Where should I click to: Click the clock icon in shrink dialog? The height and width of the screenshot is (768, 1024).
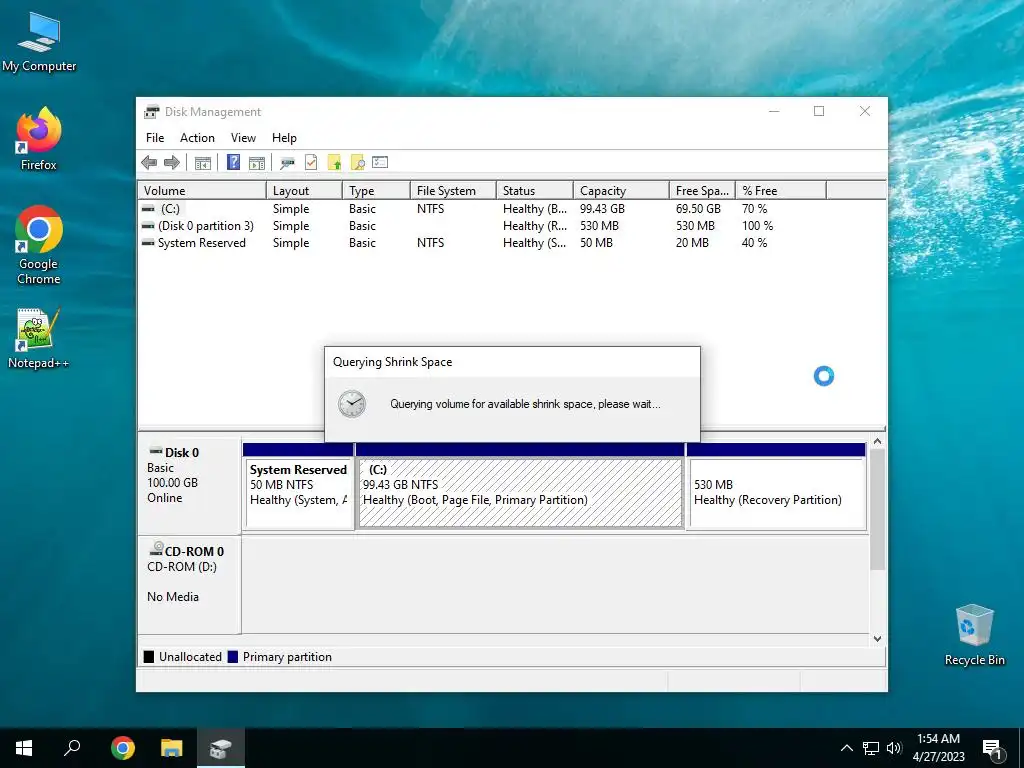click(352, 404)
